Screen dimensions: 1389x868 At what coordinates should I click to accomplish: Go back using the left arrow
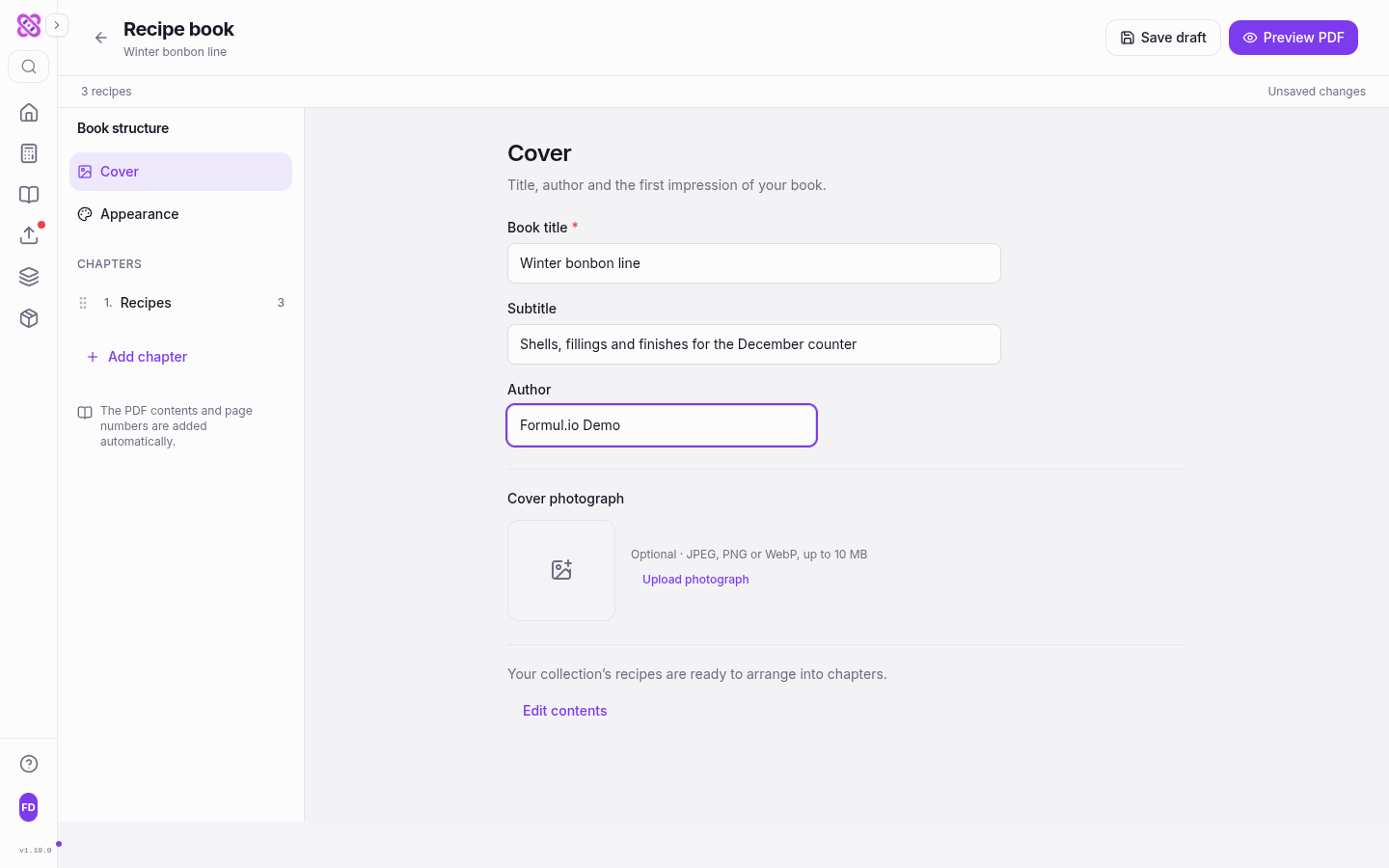pyautogui.click(x=101, y=38)
